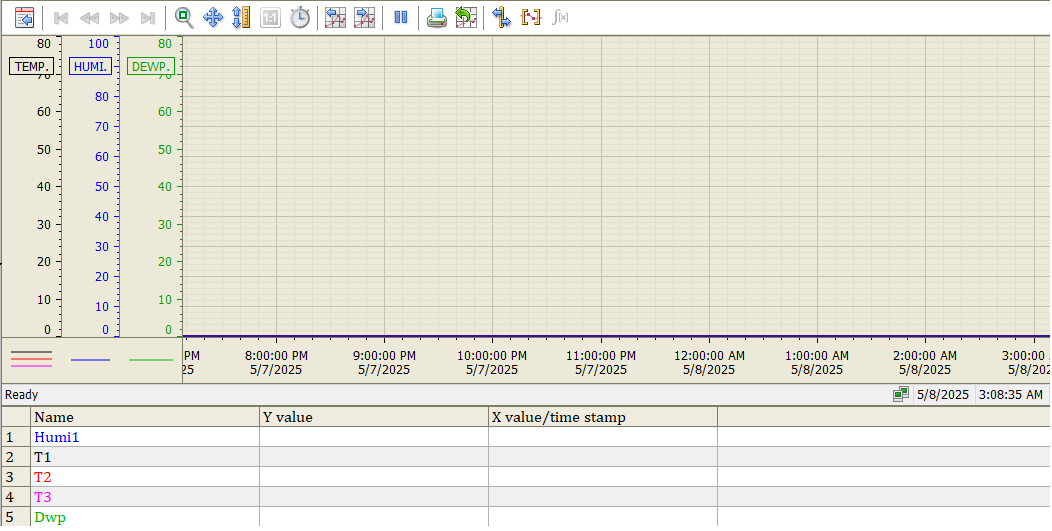Open the time span stopwatch icon
The image size is (1052, 531).
[x=299, y=17]
